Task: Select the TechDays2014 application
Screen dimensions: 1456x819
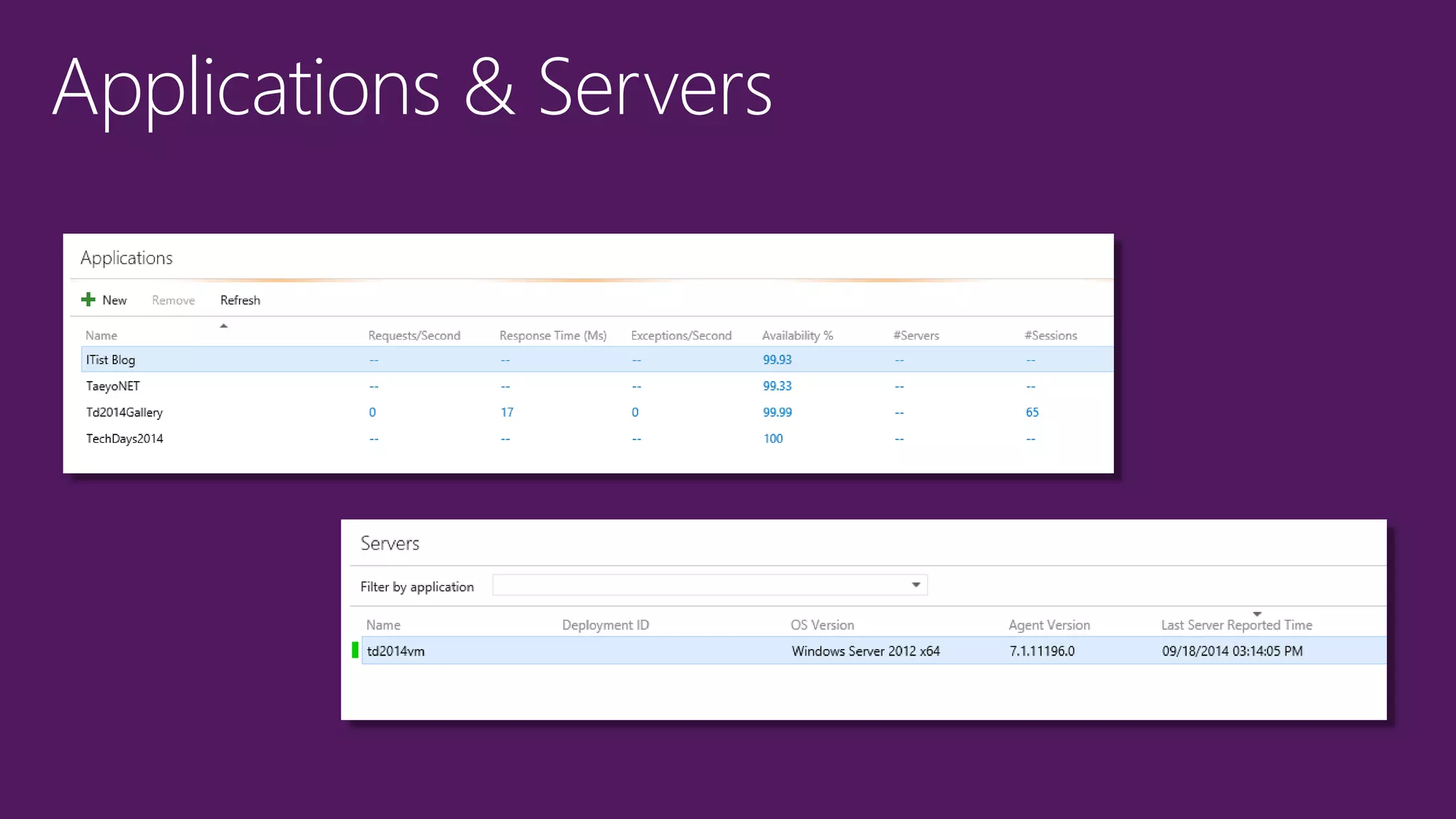Action: click(x=124, y=439)
